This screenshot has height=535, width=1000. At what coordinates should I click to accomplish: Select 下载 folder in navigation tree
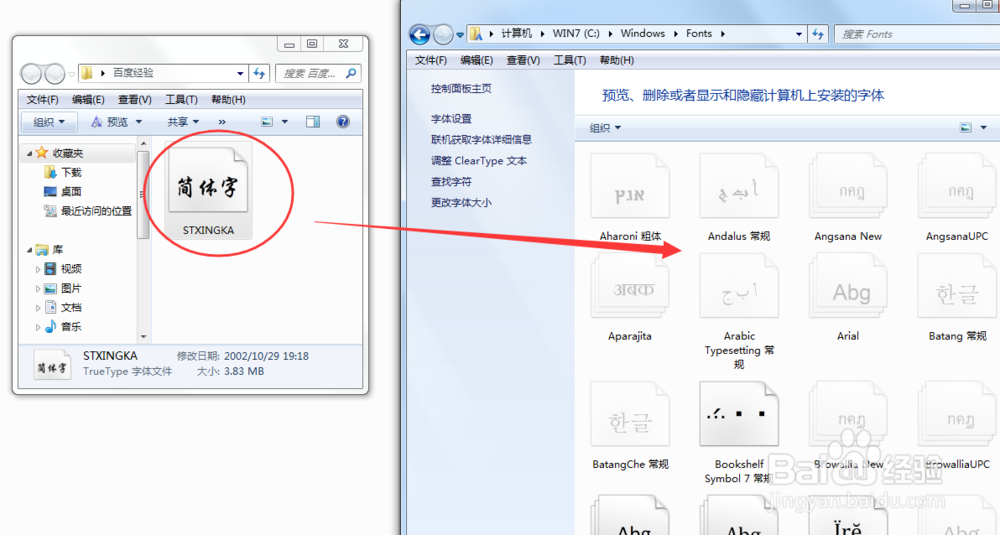(x=71, y=172)
